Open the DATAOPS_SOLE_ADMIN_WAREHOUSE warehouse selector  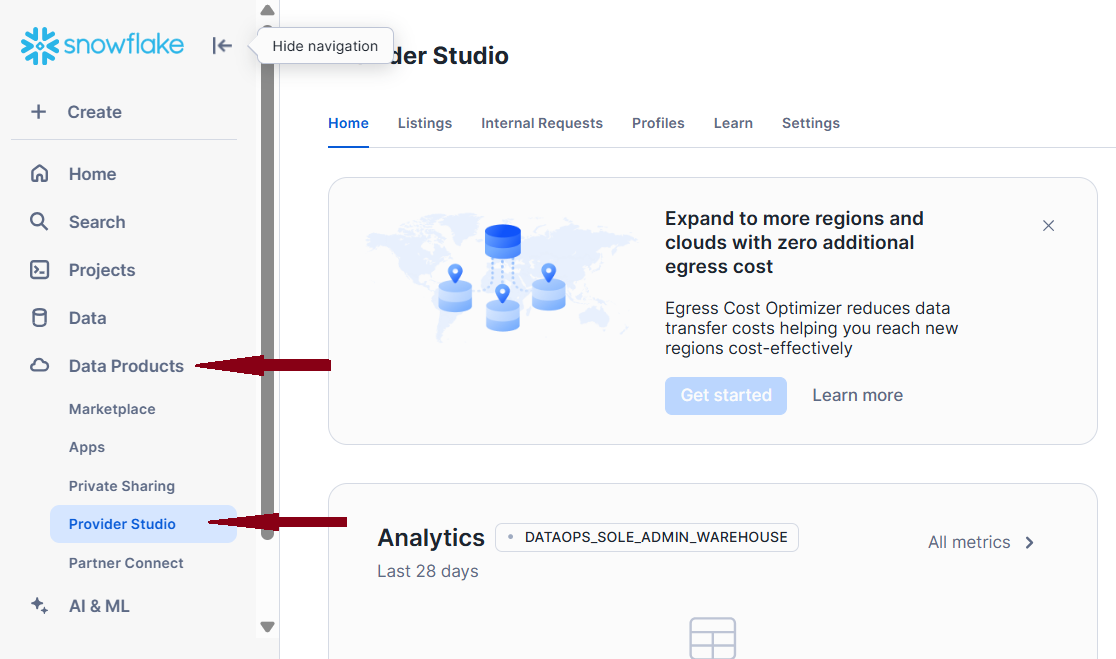[647, 537]
